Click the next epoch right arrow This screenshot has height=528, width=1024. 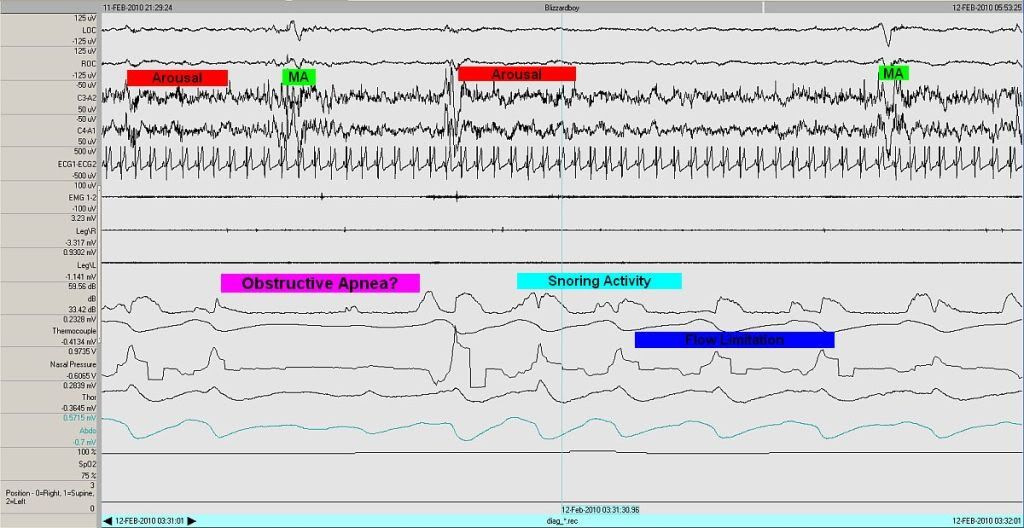[192, 520]
